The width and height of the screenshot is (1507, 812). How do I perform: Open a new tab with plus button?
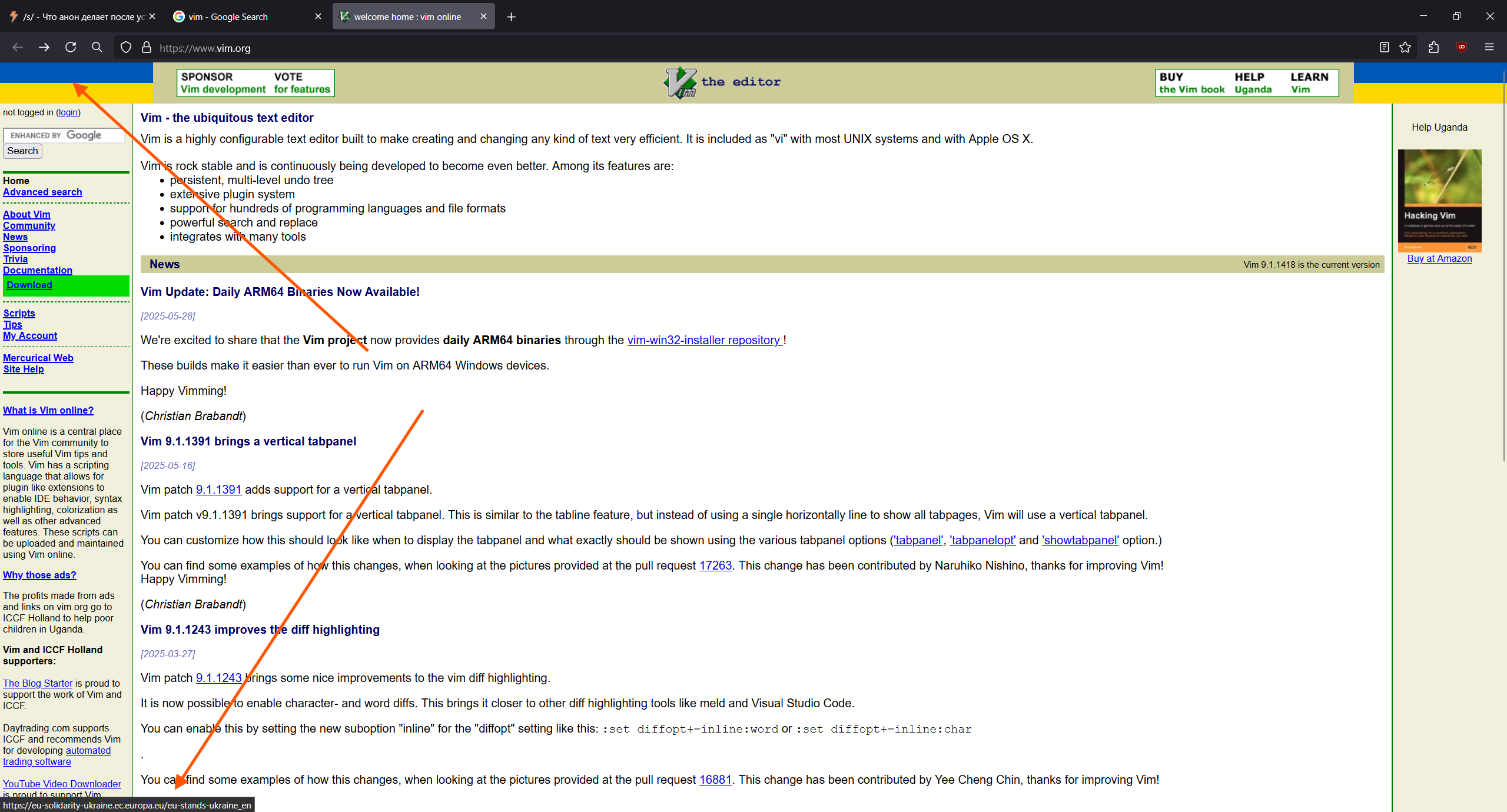point(511,17)
